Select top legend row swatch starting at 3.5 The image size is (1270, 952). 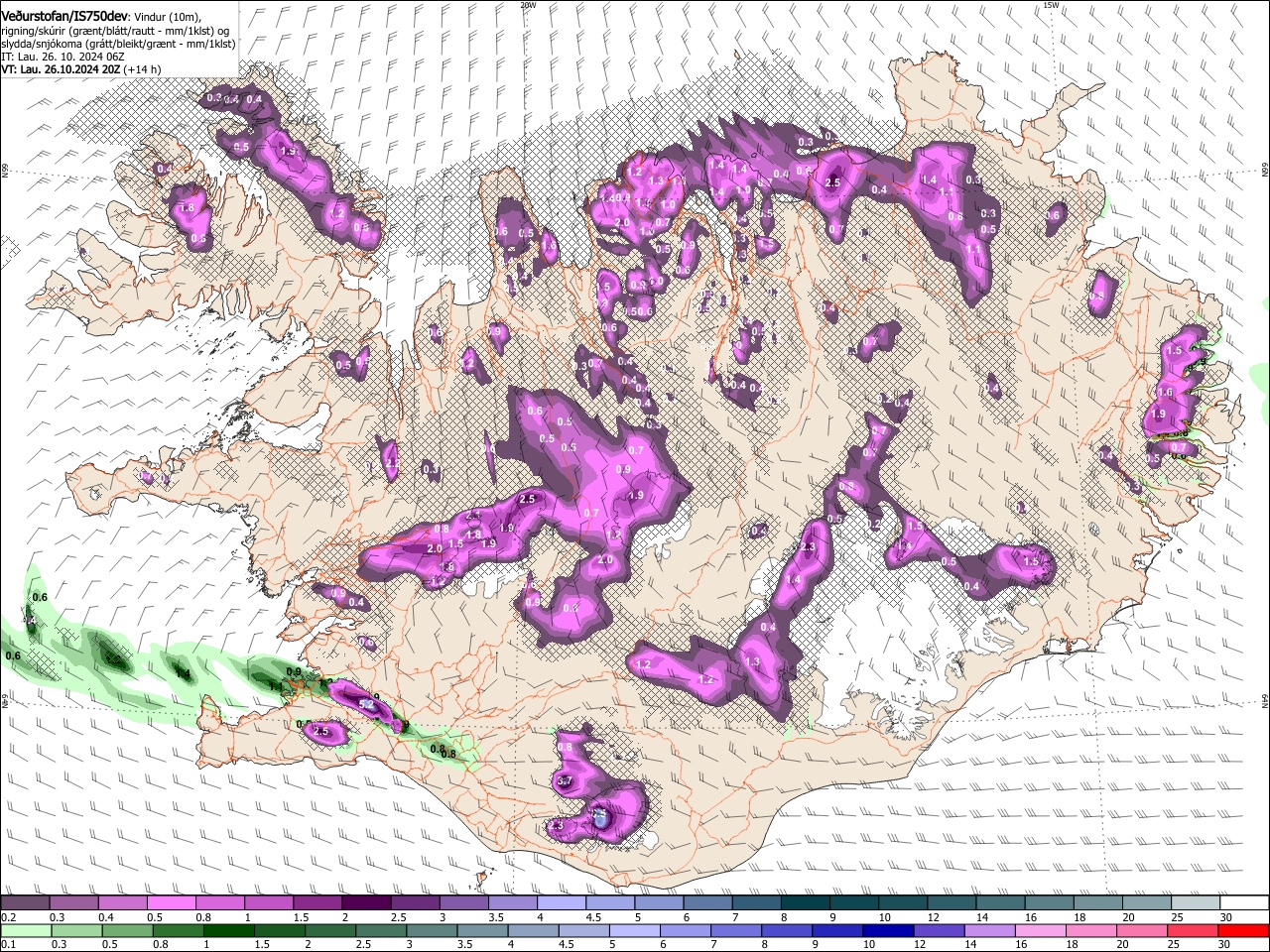point(513,903)
